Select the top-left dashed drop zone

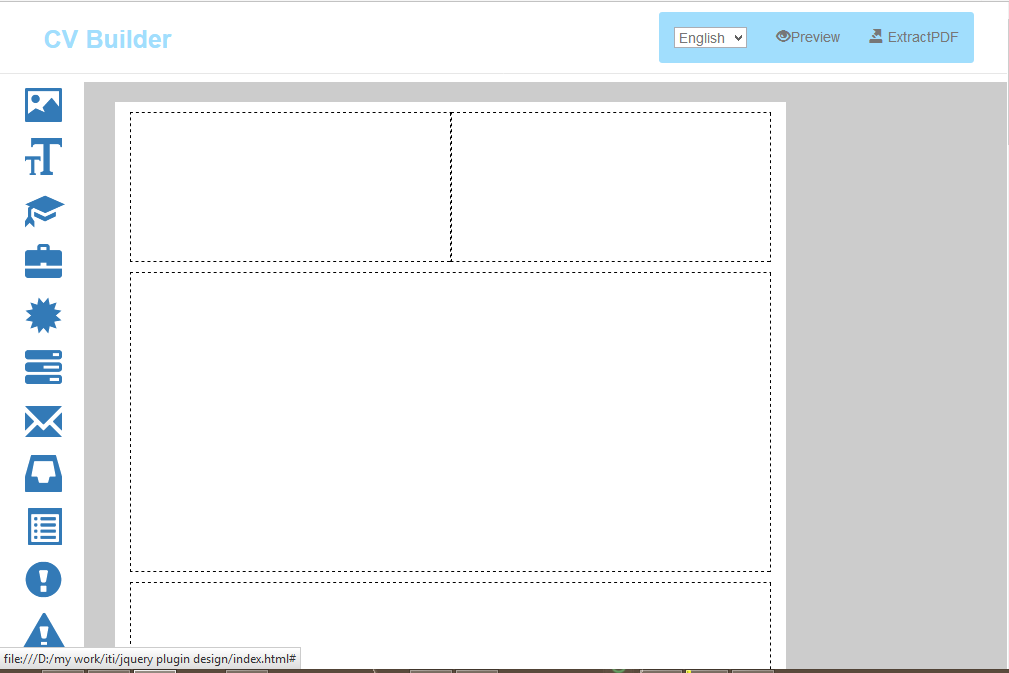pos(290,187)
